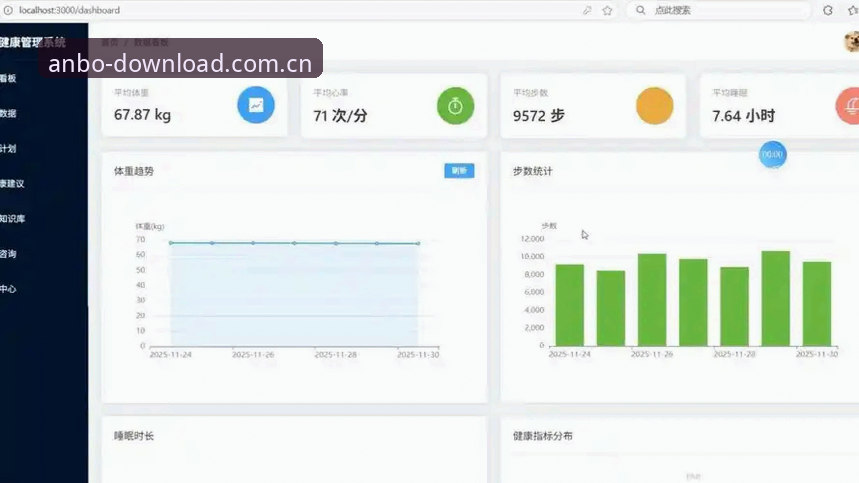Click the blue floating 00:00 timer bubble

pos(772,154)
